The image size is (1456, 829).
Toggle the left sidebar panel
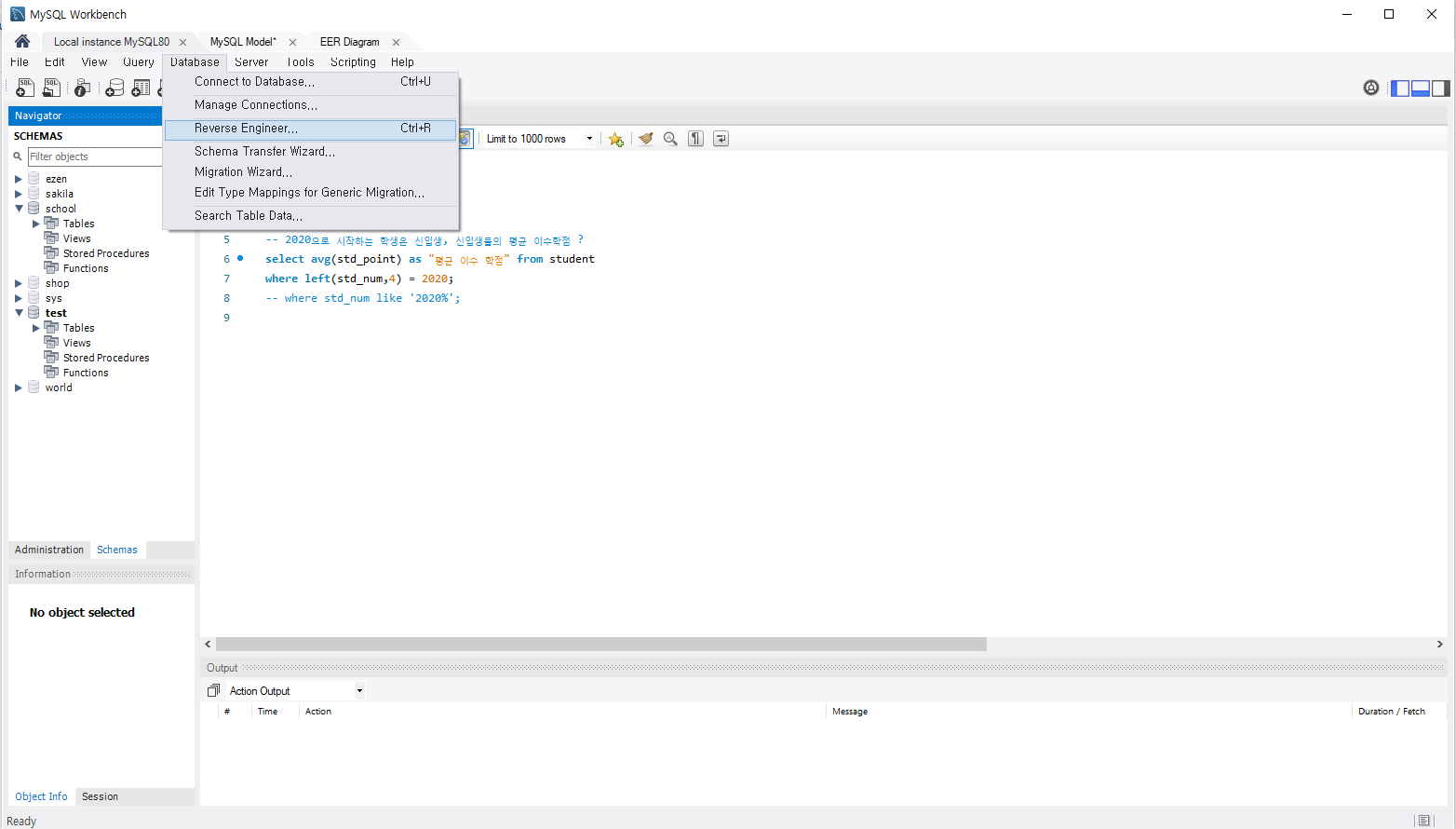[1400, 88]
